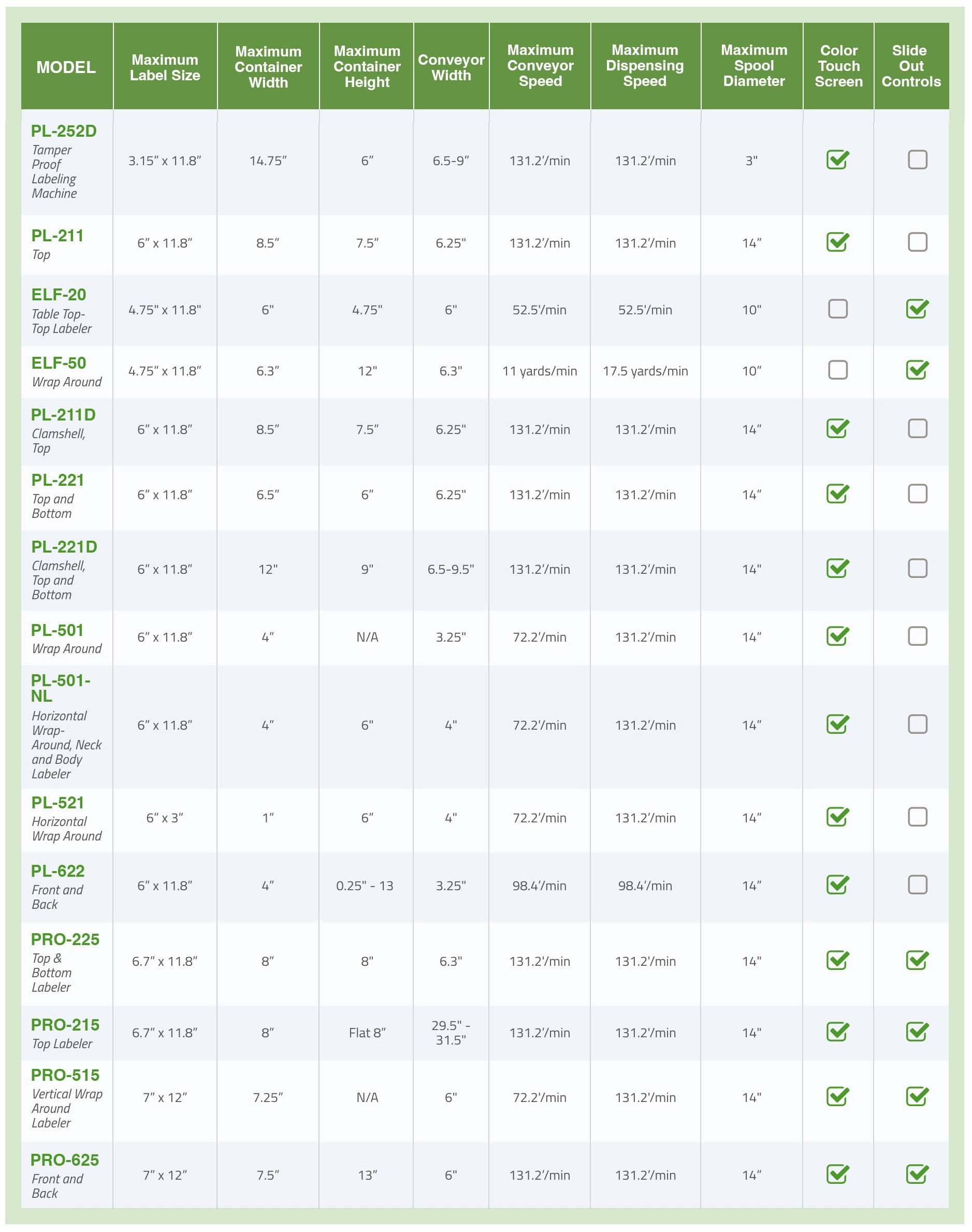Select the PL-501-NL model name
Screen dimensions: 972x1232
[x=60, y=687]
